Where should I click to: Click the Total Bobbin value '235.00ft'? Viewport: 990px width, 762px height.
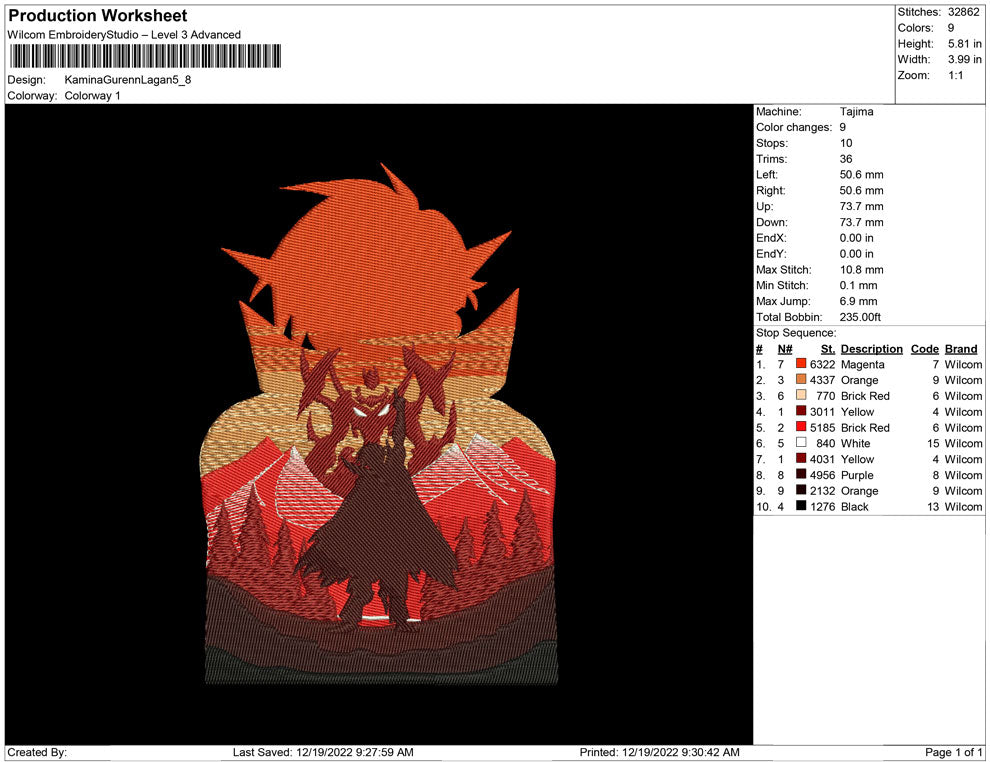[860, 317]
